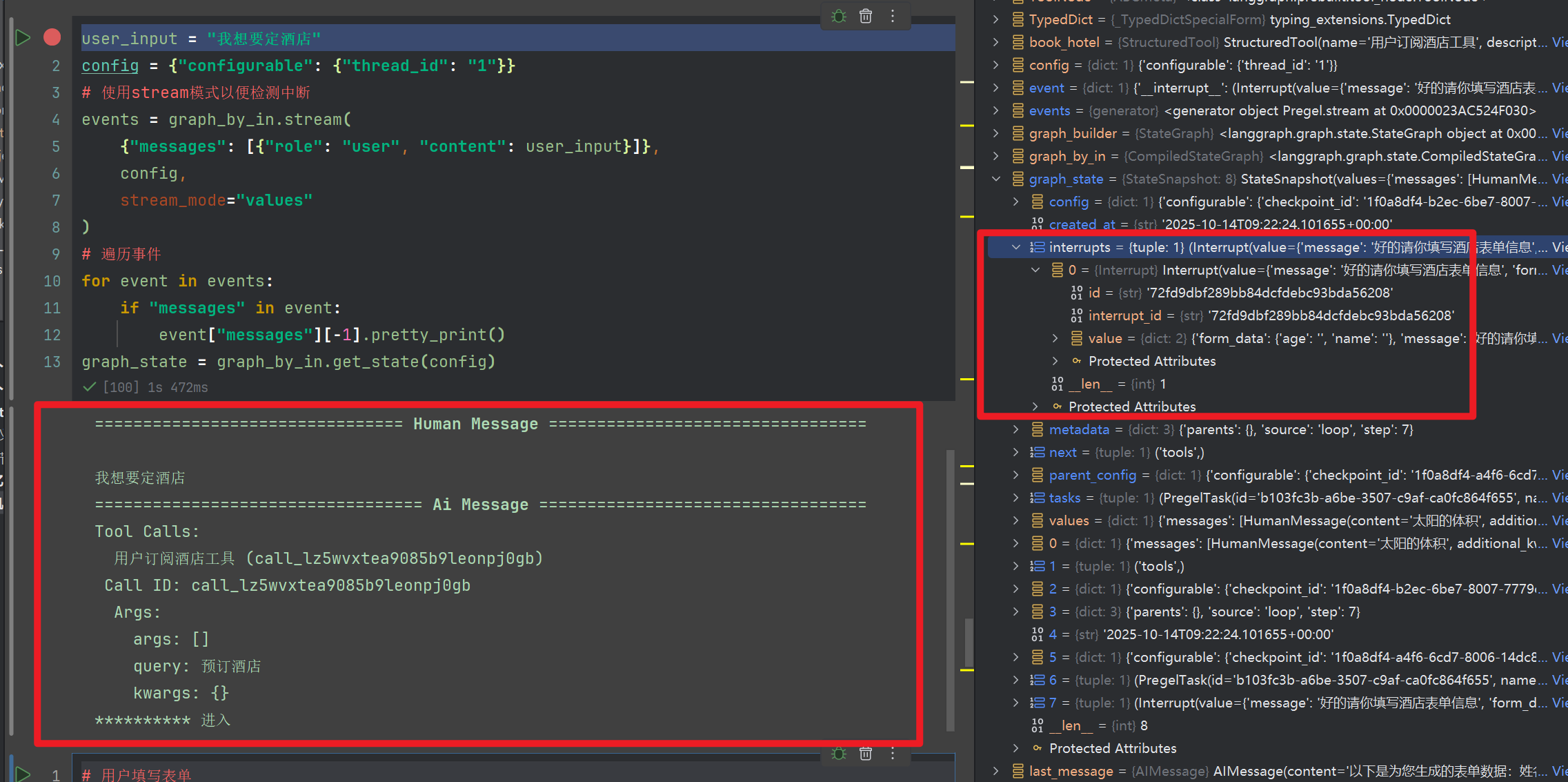The width and height of the screenshot is (1568, 782).
Task: Click the debug cell bug icon at the top
Action: click(839, 16)
